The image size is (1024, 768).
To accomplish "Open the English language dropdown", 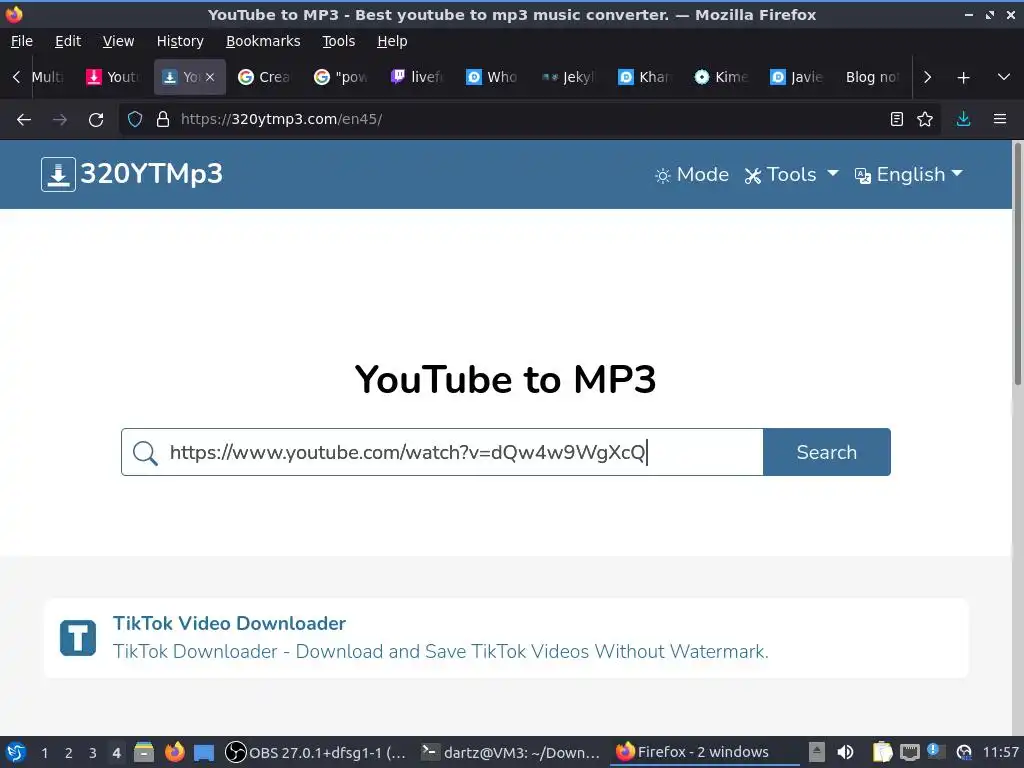I will click(908, 174).
